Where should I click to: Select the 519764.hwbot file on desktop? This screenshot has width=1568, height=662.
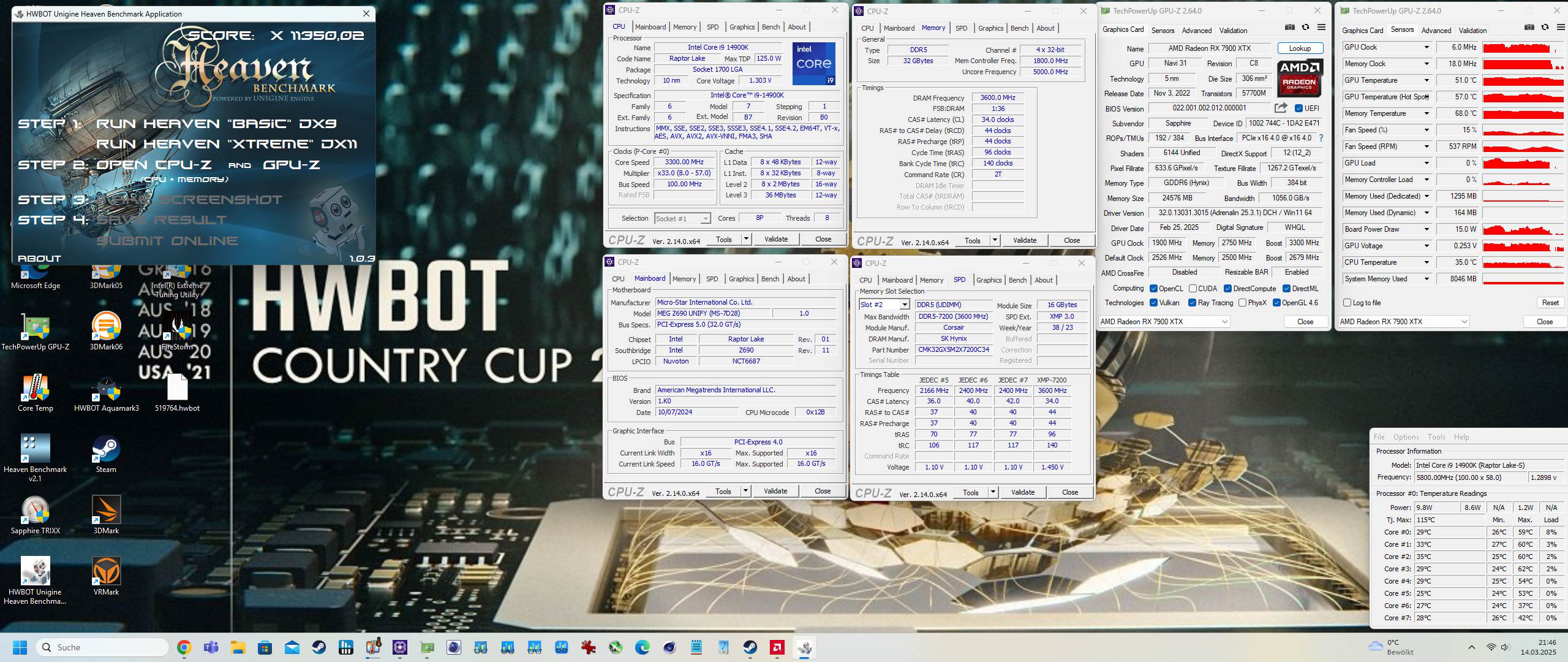tap(177, 393)
